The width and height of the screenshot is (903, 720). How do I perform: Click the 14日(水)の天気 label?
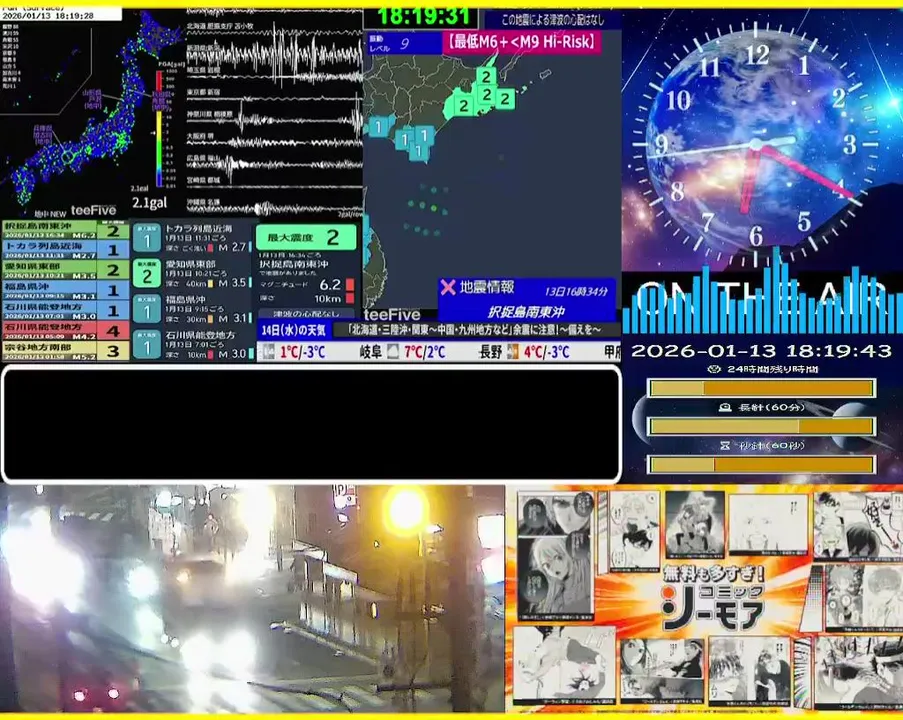pos(293,330)
